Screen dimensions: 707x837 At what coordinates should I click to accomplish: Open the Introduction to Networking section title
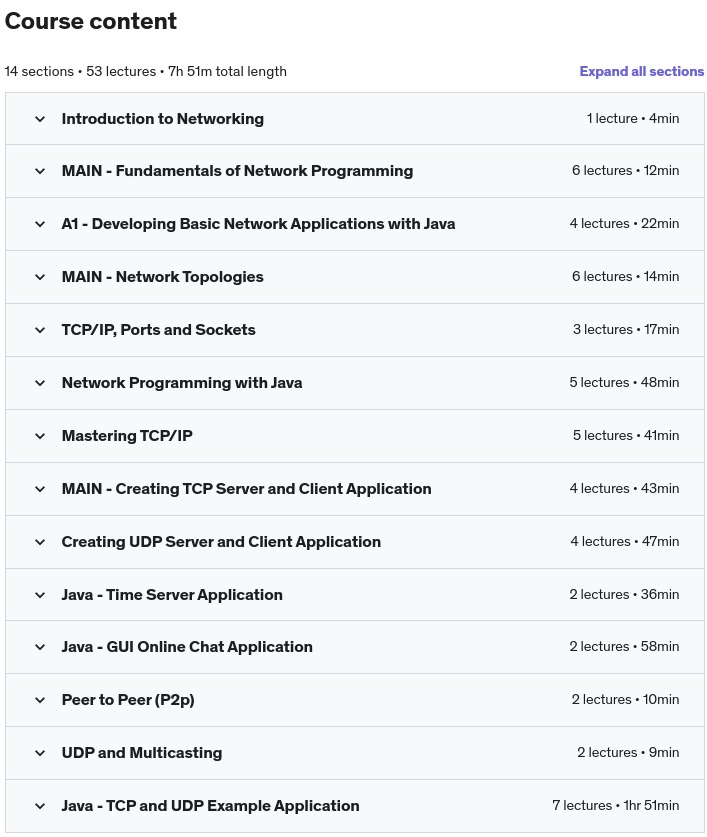pyautogui.click(x=163, y=119)
